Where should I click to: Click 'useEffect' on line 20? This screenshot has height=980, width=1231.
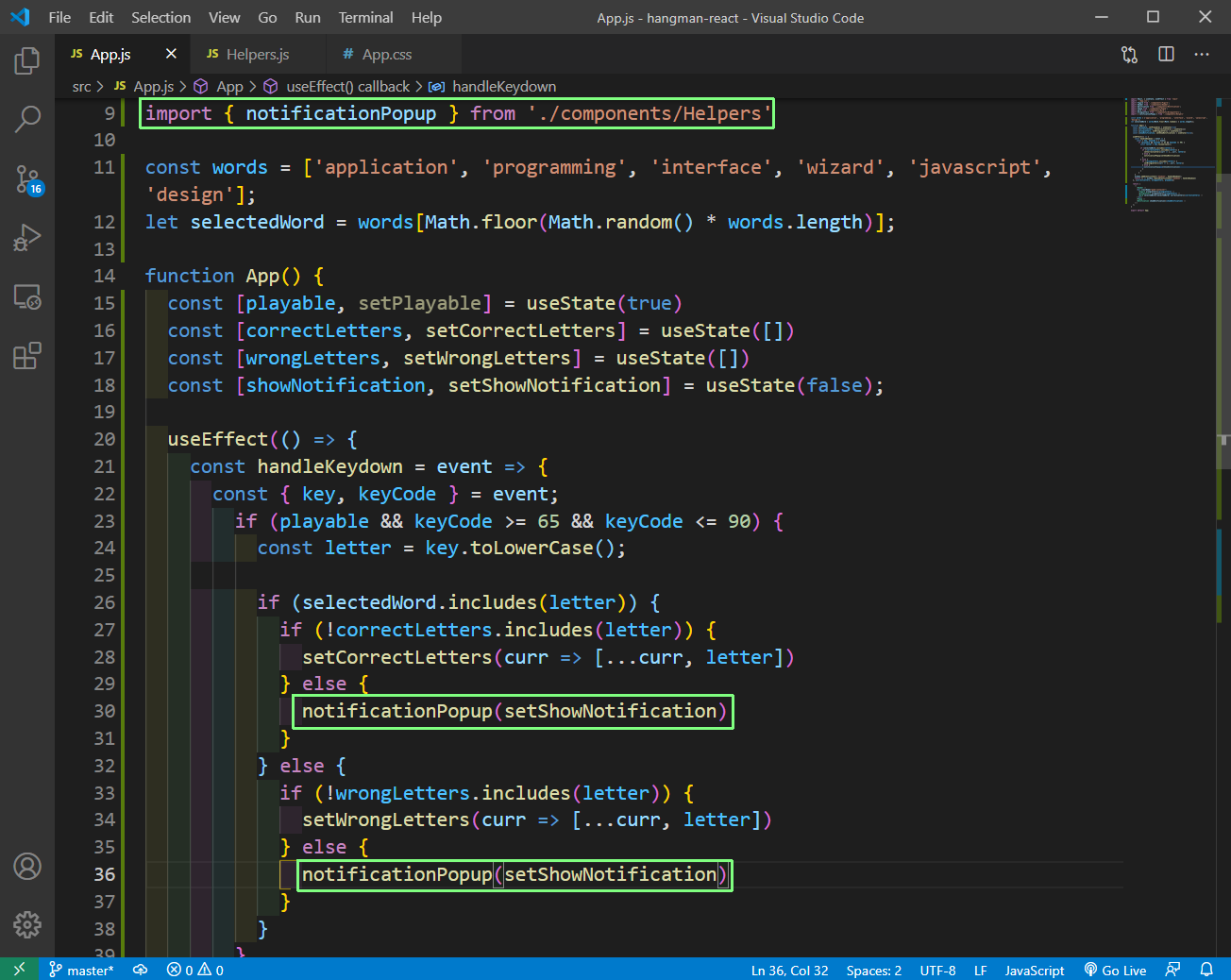pos(218,439)
